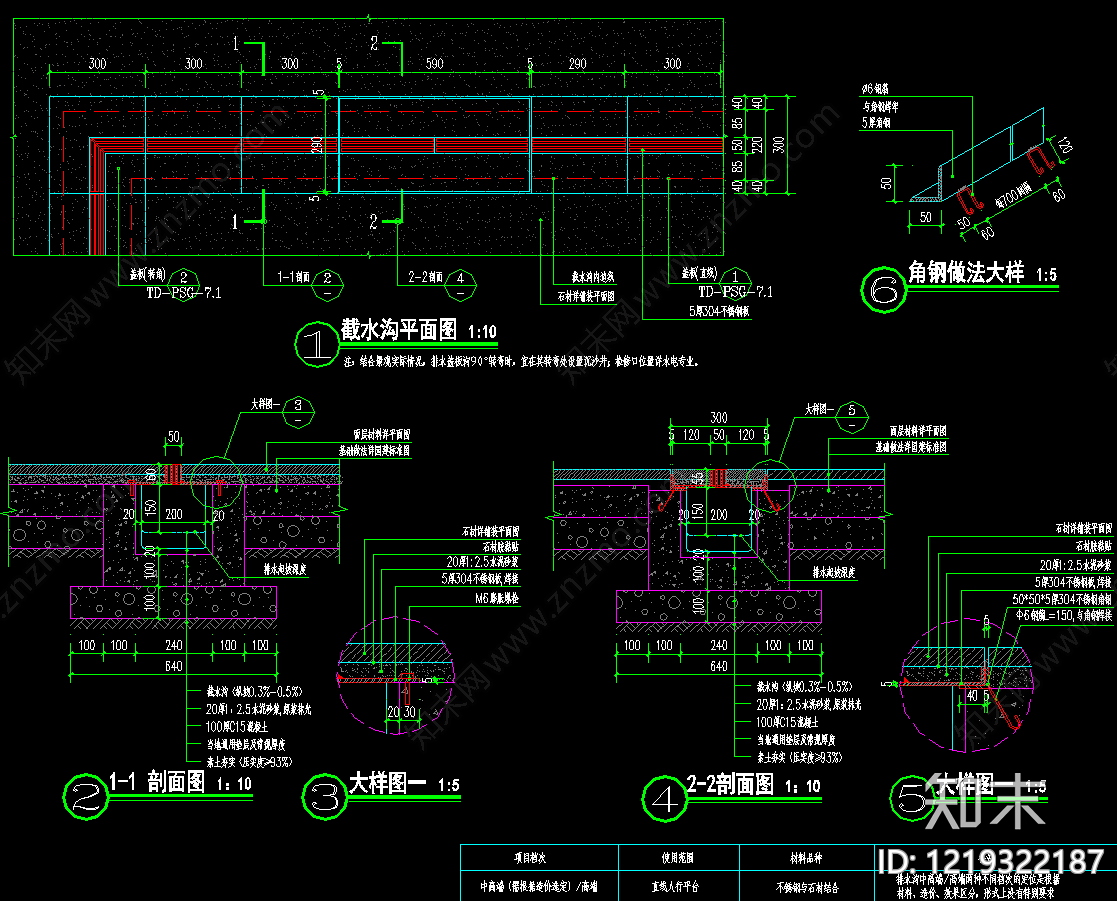Screen dimensions: 1117x901
Task: Click the "640" total dimension under section 2-2
Action: coord(719,667)
